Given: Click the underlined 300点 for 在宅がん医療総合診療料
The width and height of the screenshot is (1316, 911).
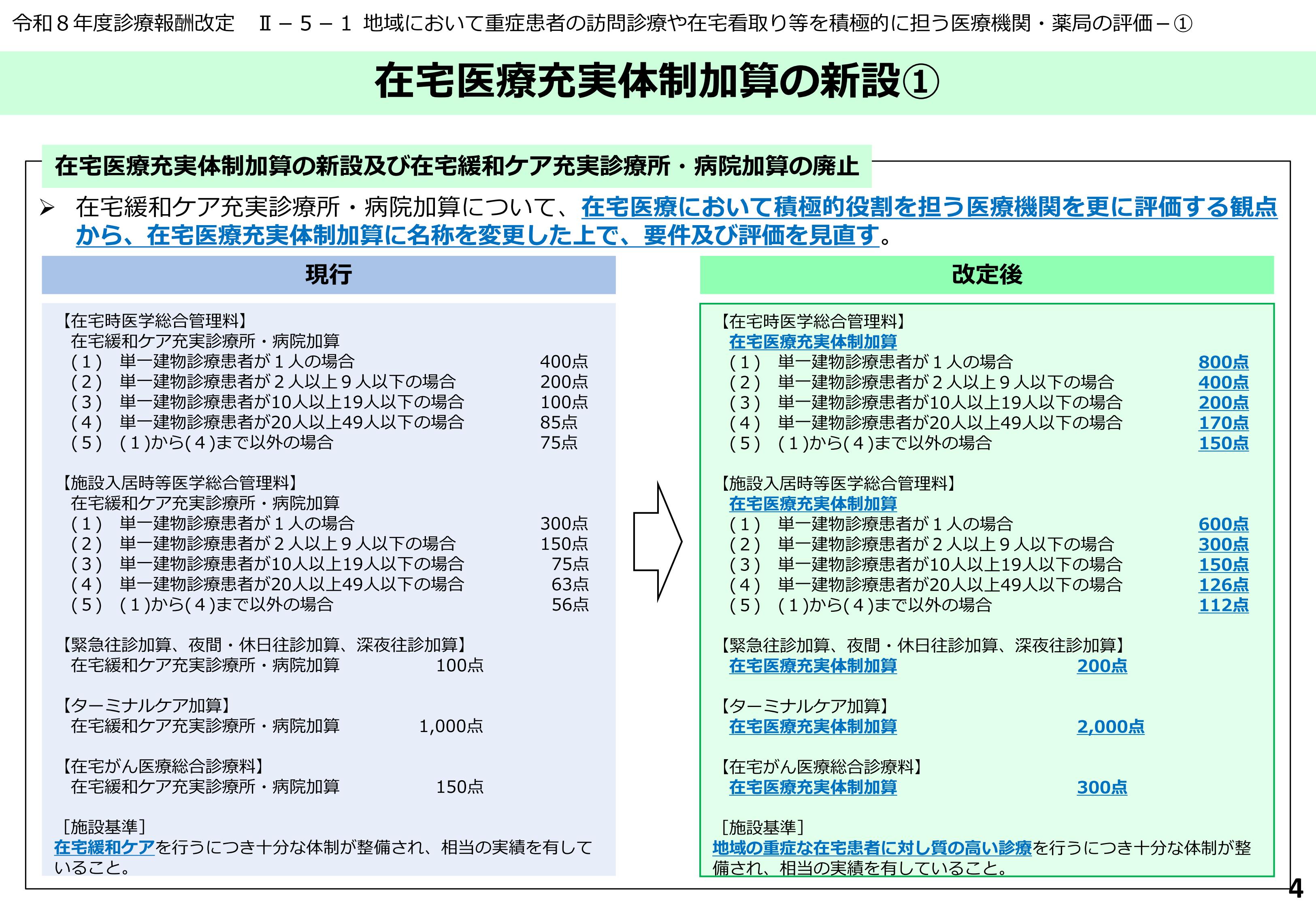Looking at the screenshot, I should (1101, 787).
